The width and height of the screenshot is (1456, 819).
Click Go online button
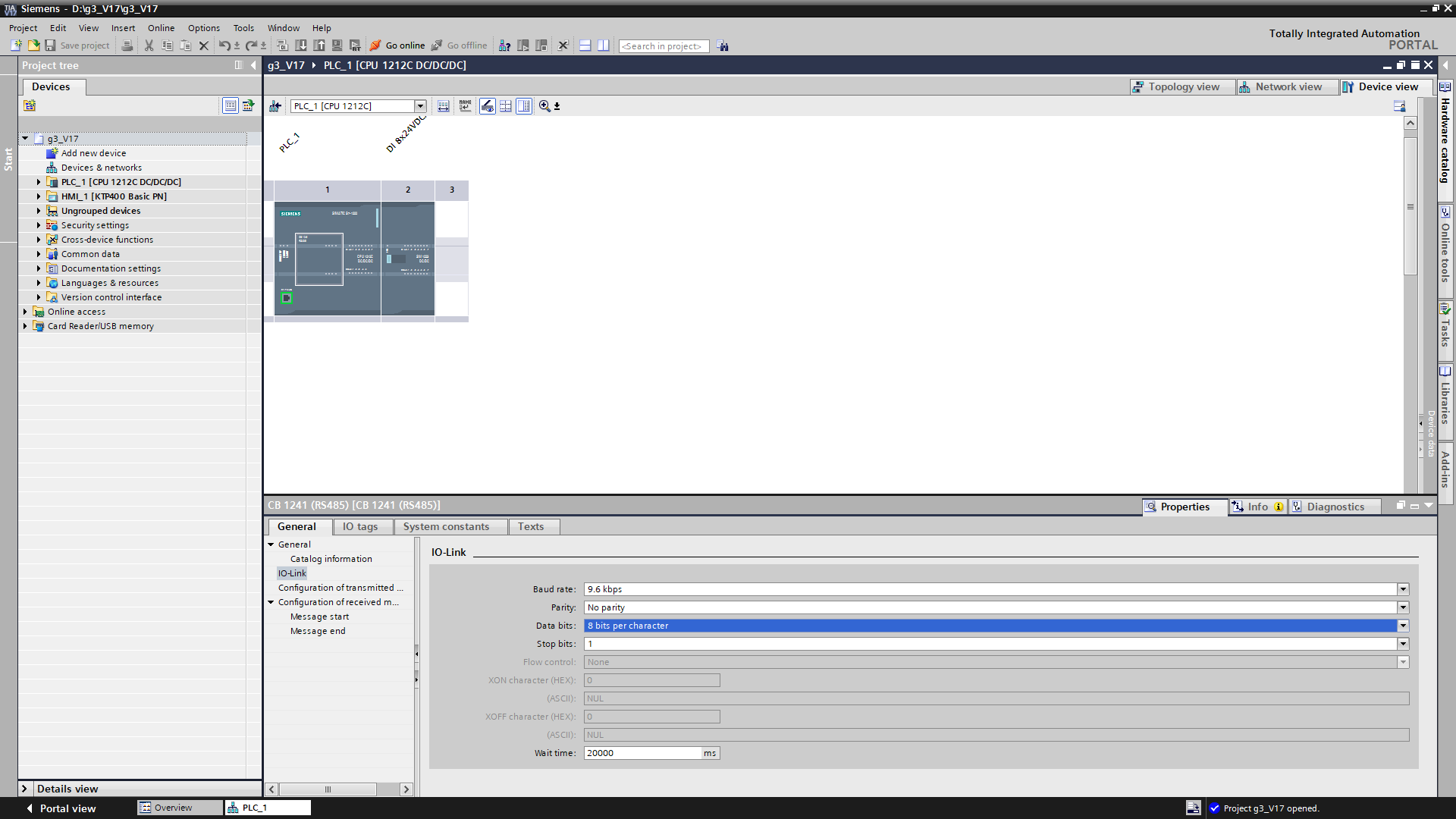pyautogui.click(x=397, y=45)
